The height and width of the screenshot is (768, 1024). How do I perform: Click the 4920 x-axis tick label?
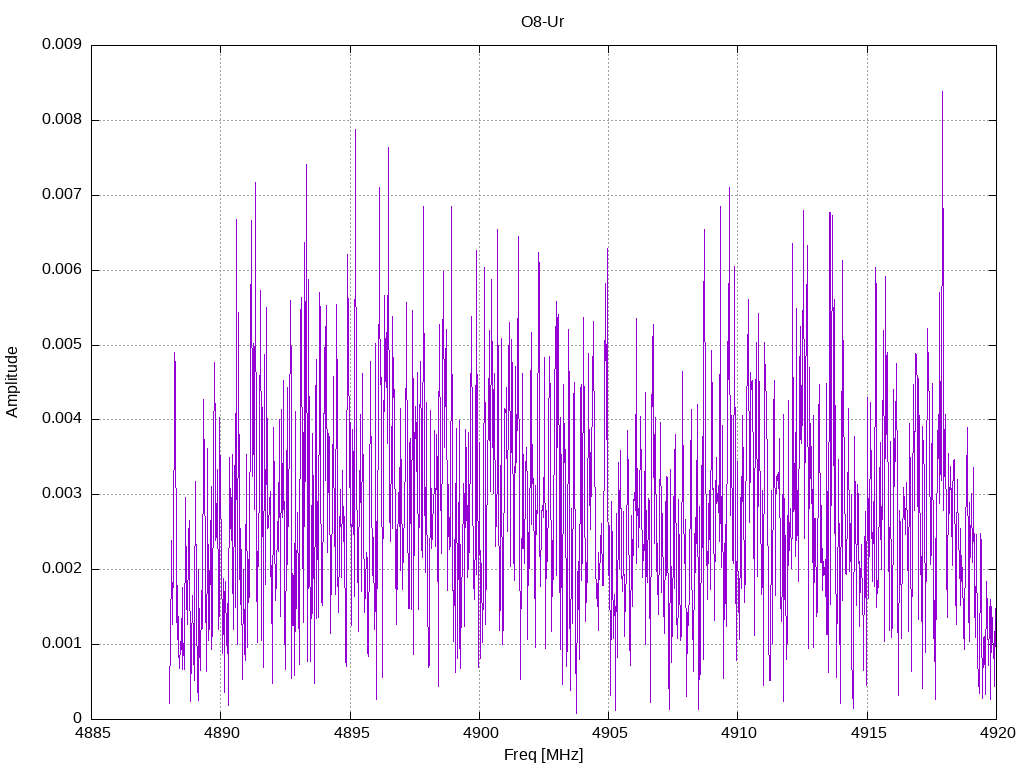click(x=997, y=733)
